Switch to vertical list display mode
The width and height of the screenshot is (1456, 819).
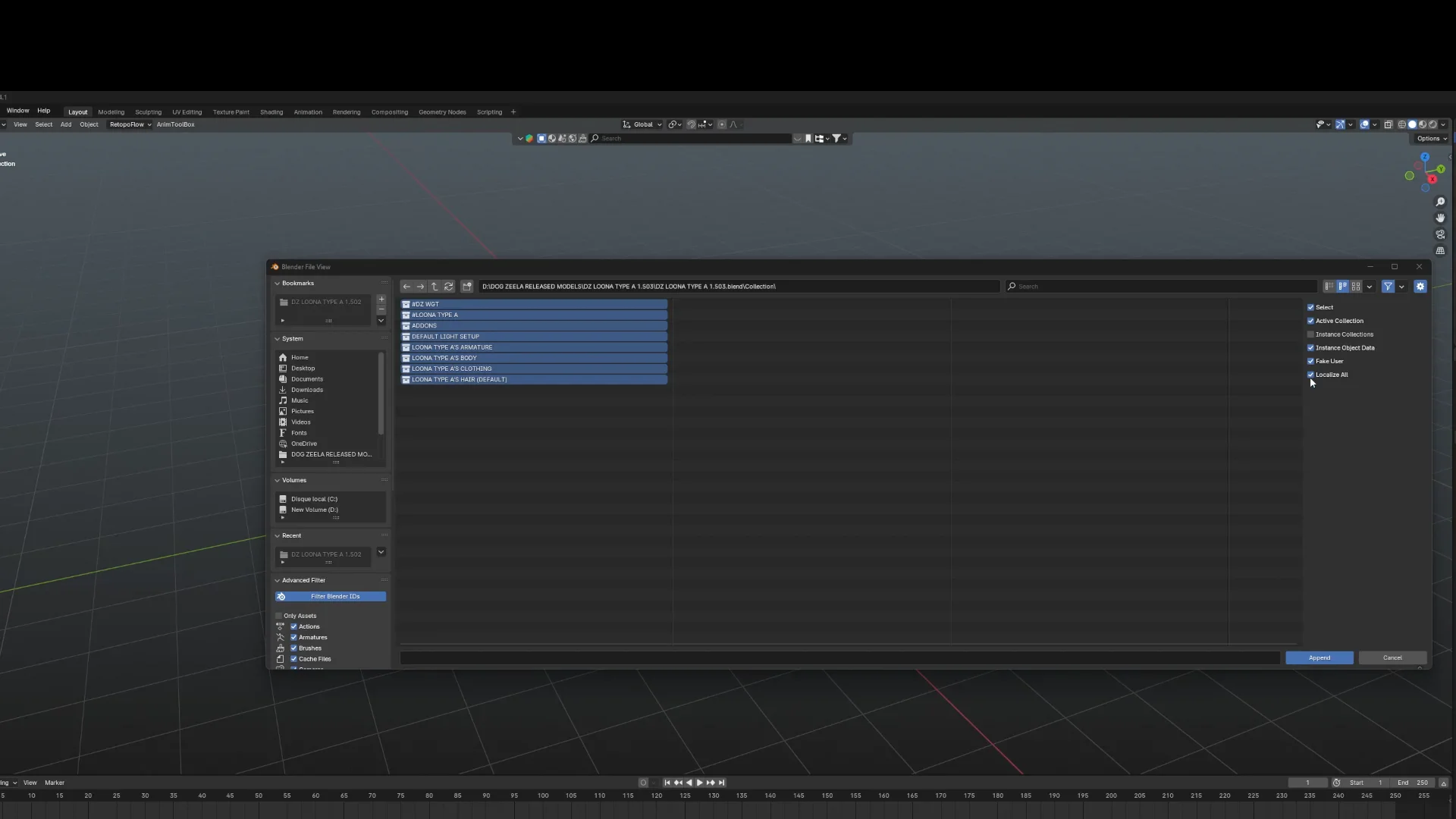pyautogui.click(x=1329, y=287)
